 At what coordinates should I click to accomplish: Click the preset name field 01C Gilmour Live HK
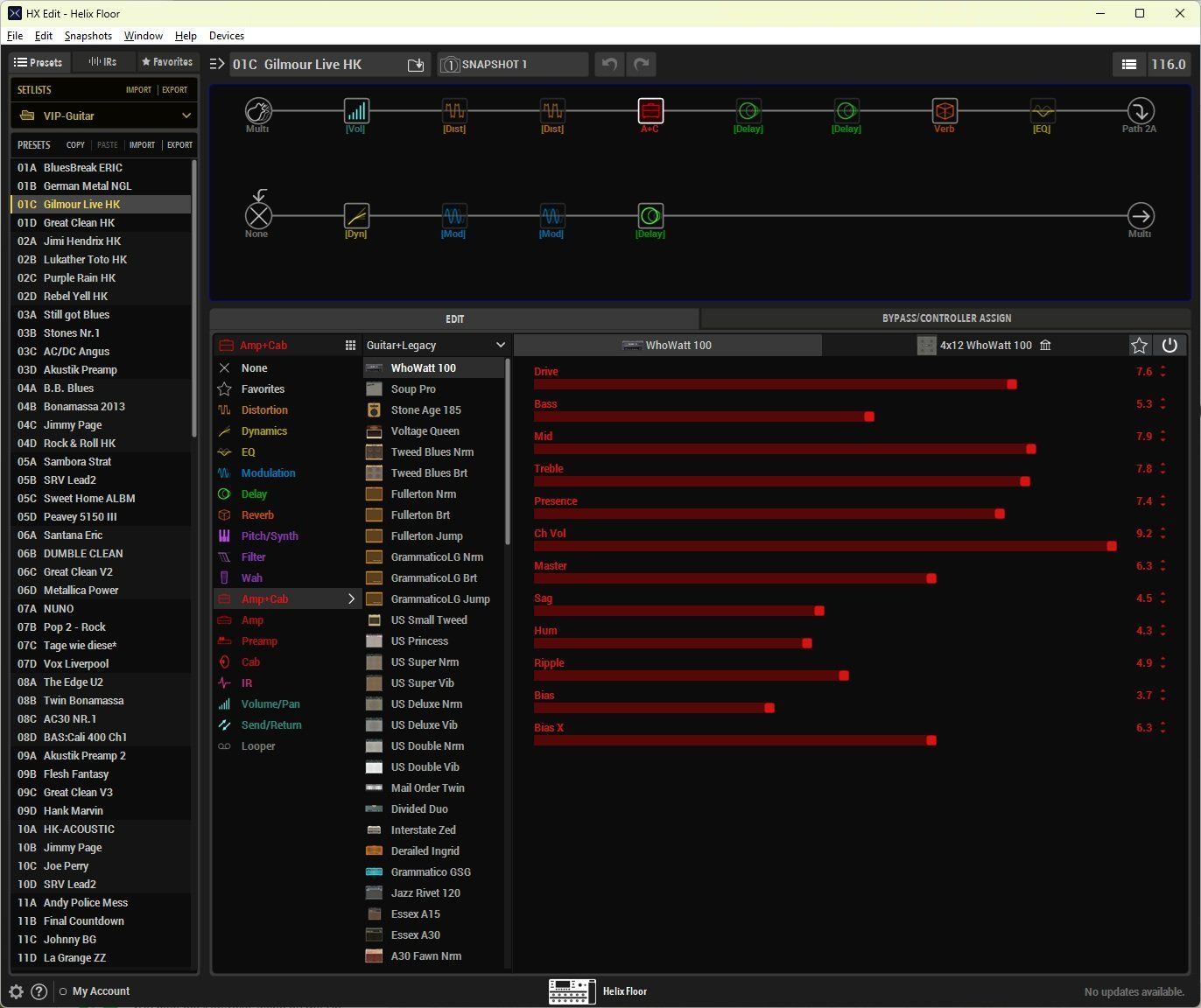[x=315, y=65]
